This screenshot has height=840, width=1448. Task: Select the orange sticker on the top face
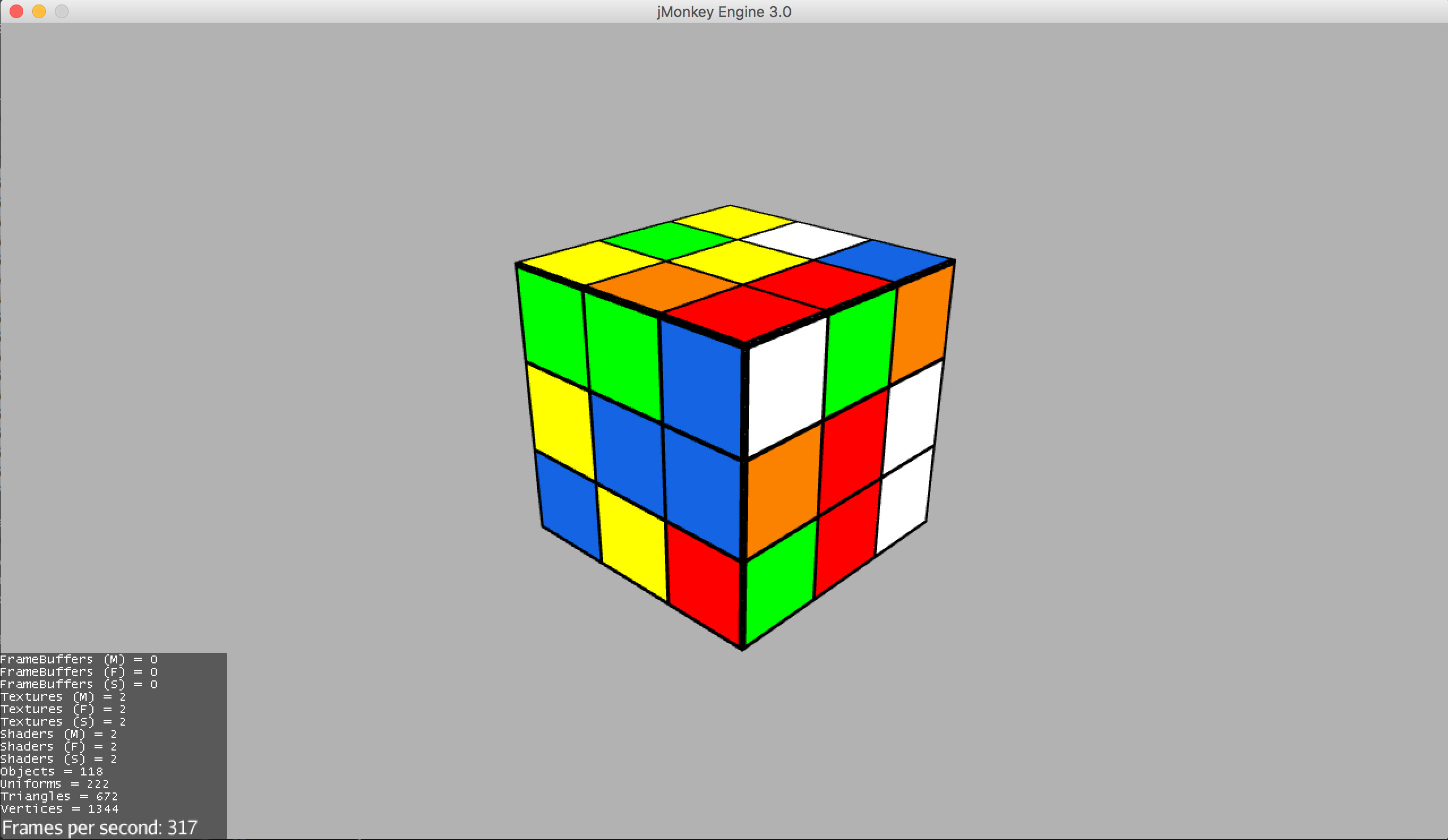[x=664, y=286]
